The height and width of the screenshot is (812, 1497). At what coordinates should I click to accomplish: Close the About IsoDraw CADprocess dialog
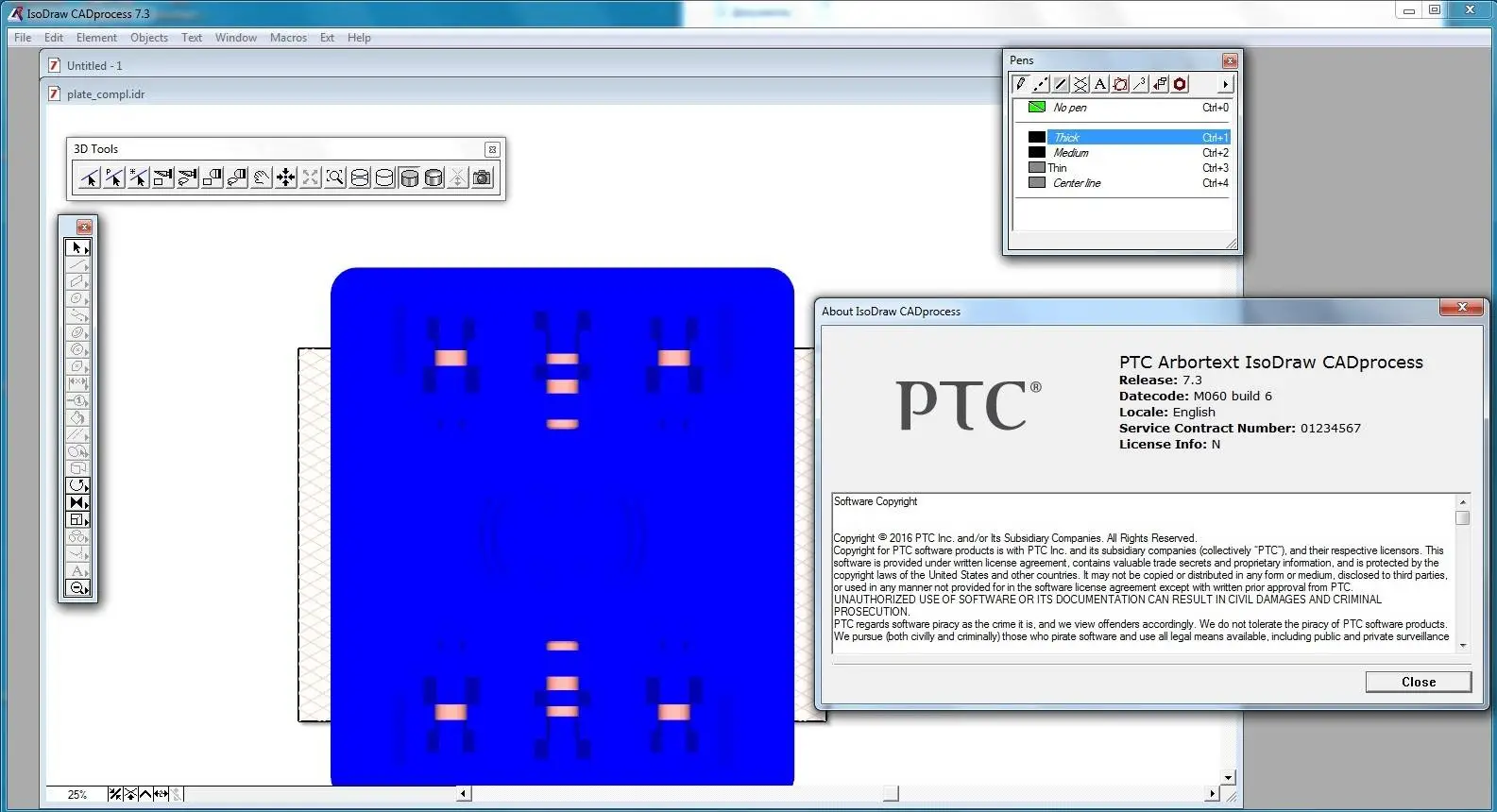coord(1419,682)
